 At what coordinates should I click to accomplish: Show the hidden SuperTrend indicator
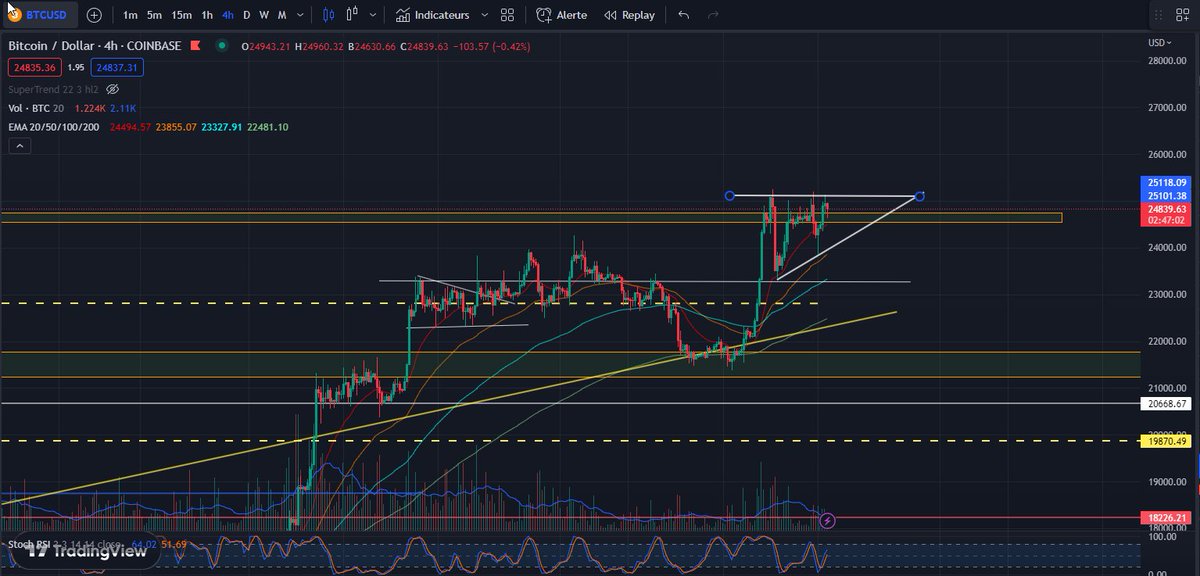tap(113, 89)
